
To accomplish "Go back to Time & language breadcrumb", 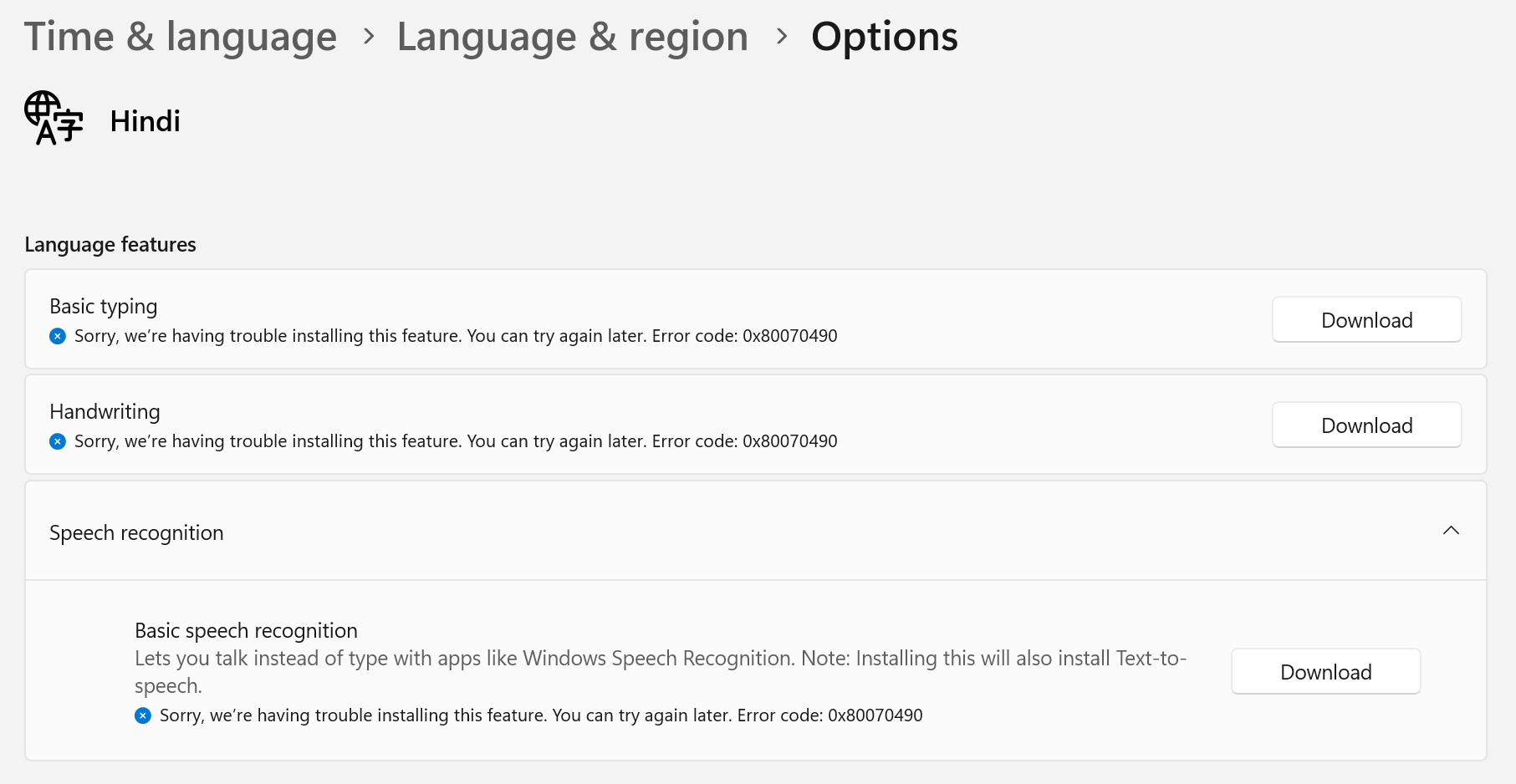I will (180, 37).
